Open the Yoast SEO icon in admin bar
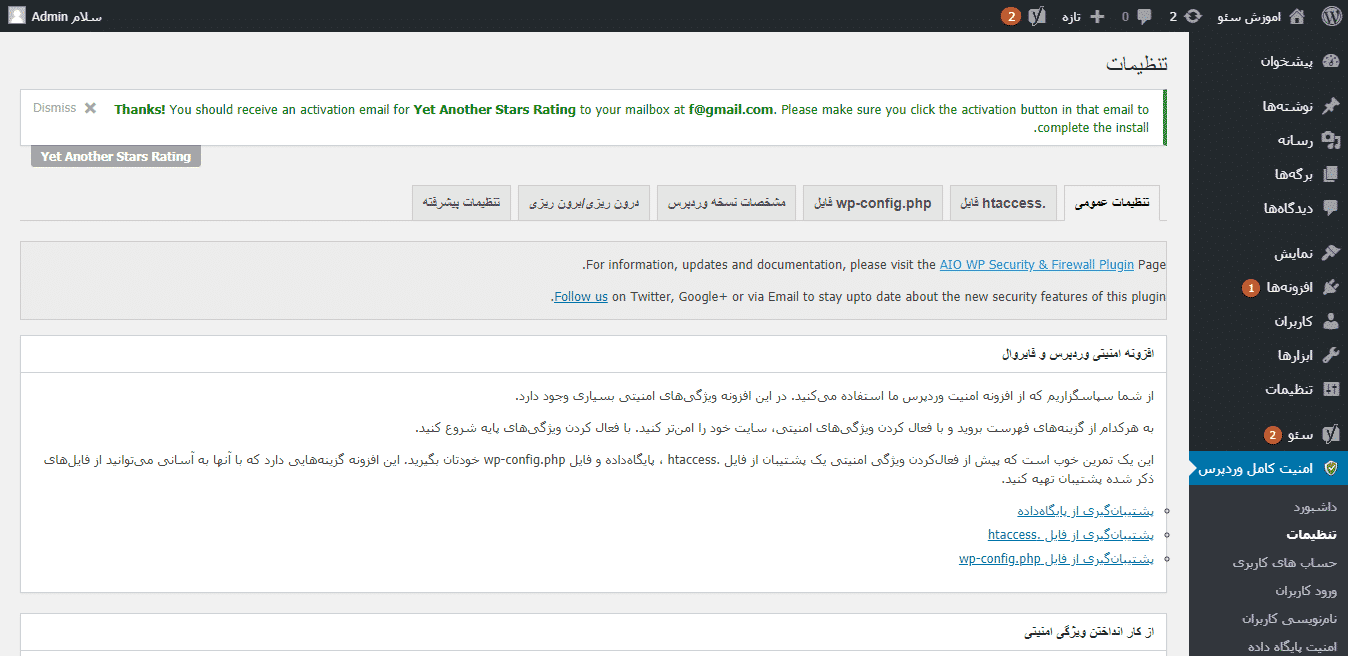The image size is (1348, 656). [x=1037, y=16]
